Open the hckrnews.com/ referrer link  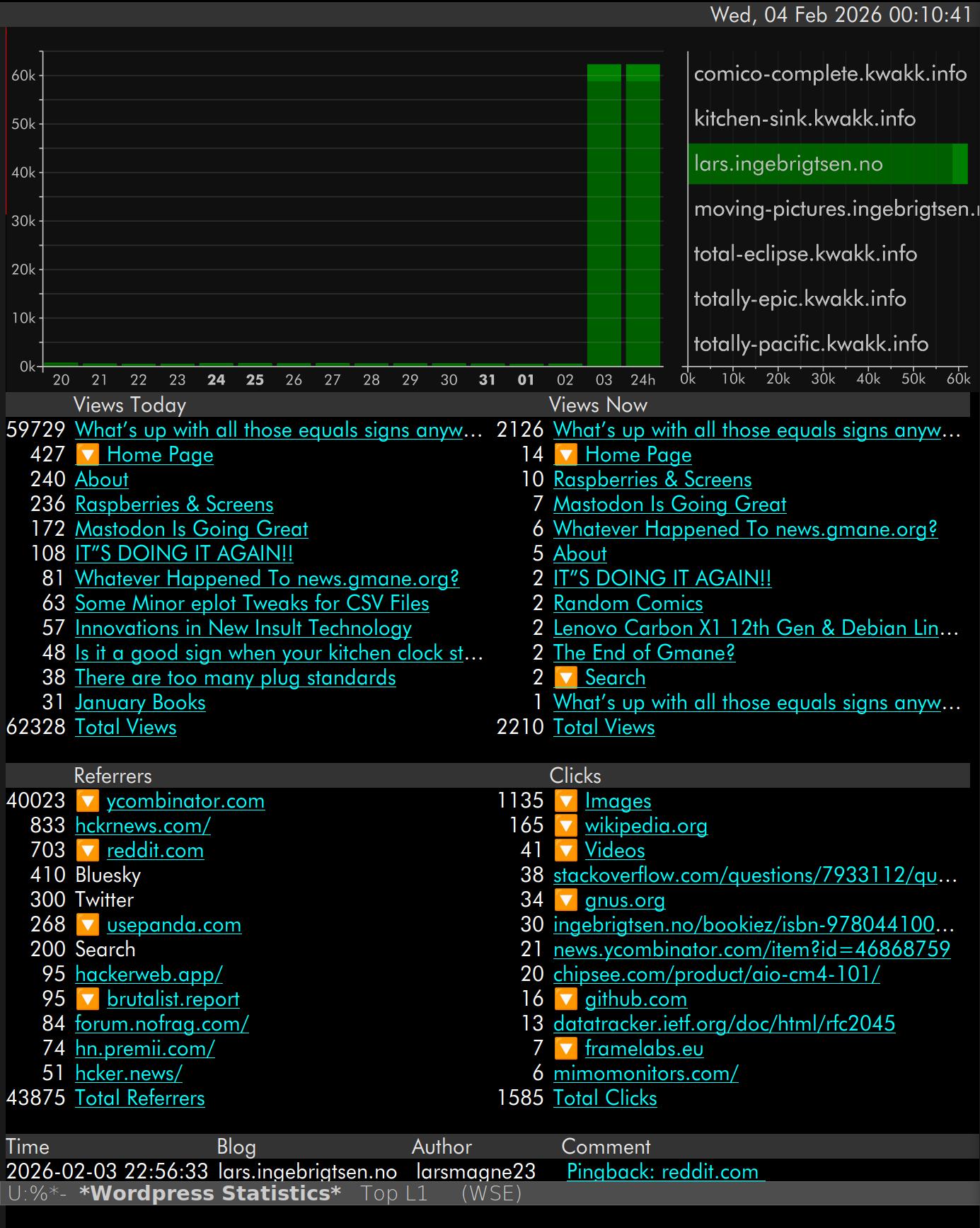coord(142,826)
